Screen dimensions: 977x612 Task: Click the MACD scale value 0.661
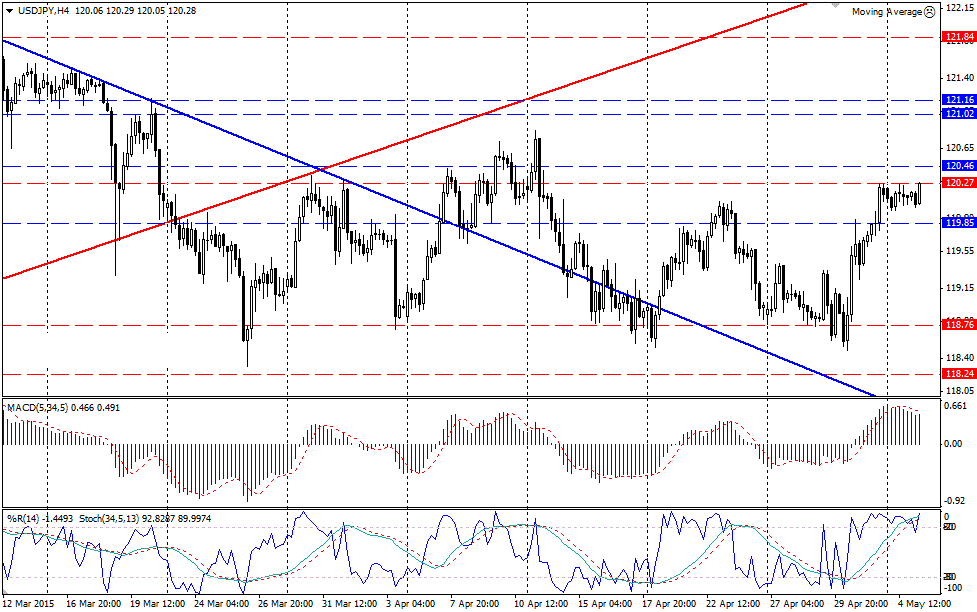(x=956, y=406)
